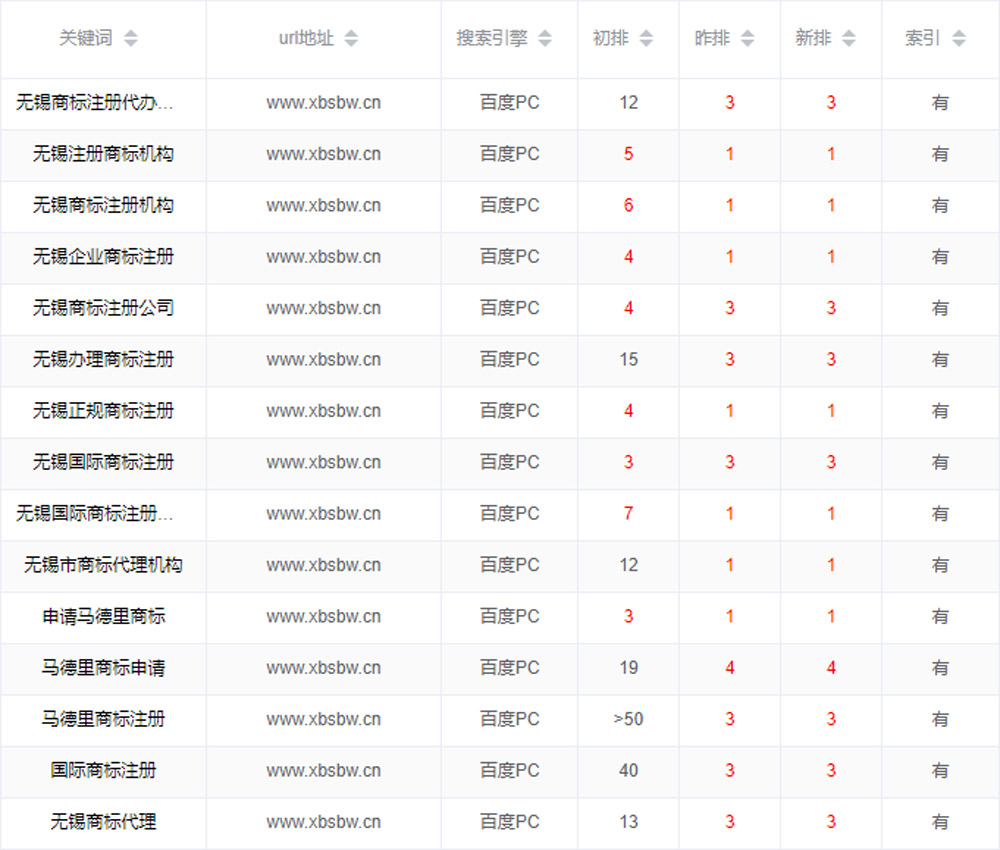Screen dimensions: 1000x850
Task: Sort the 昨排 column via its arrows
Action: pyautogui.click(x=749, y=39)
